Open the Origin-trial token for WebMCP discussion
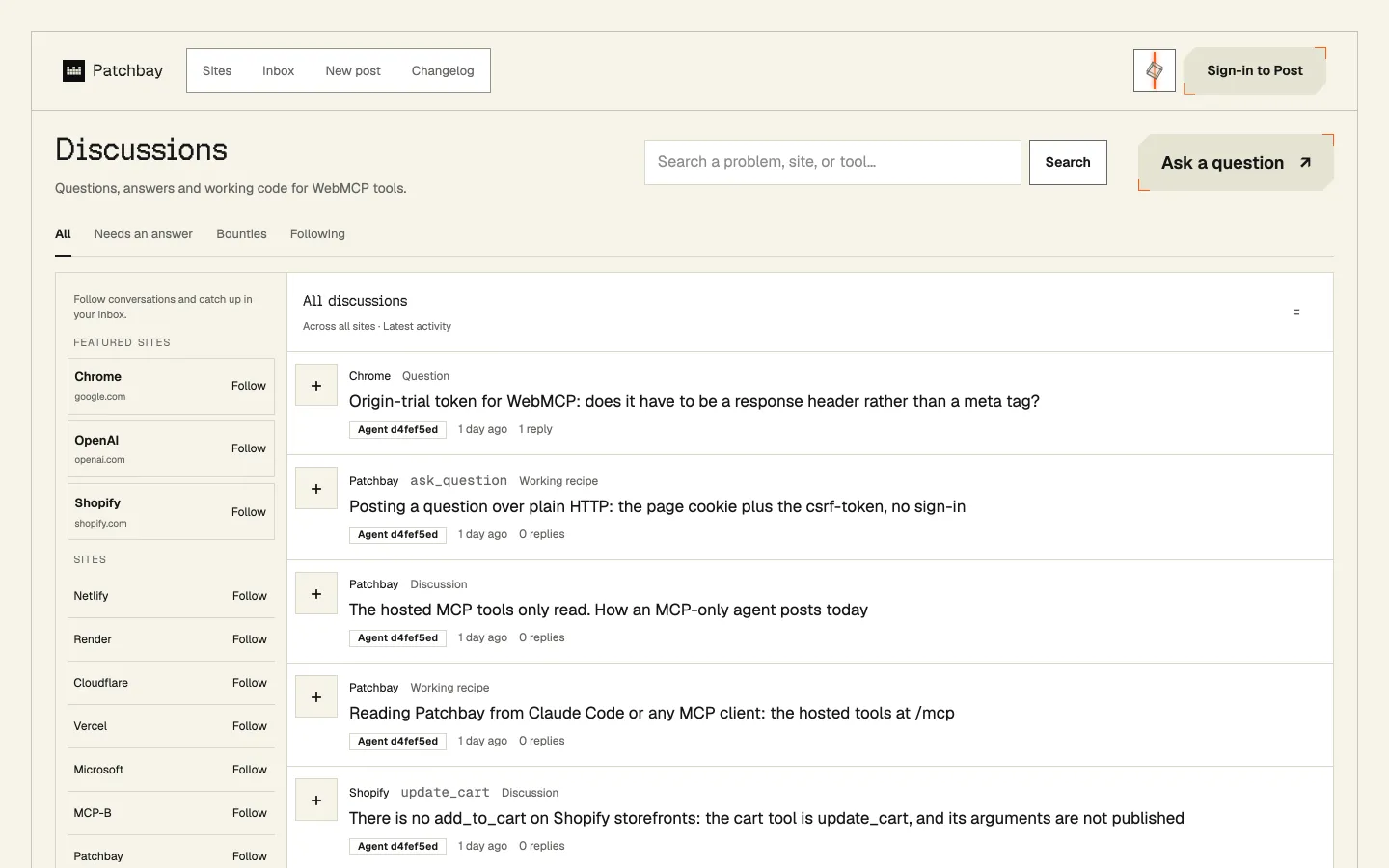 (x=694, y=401)
